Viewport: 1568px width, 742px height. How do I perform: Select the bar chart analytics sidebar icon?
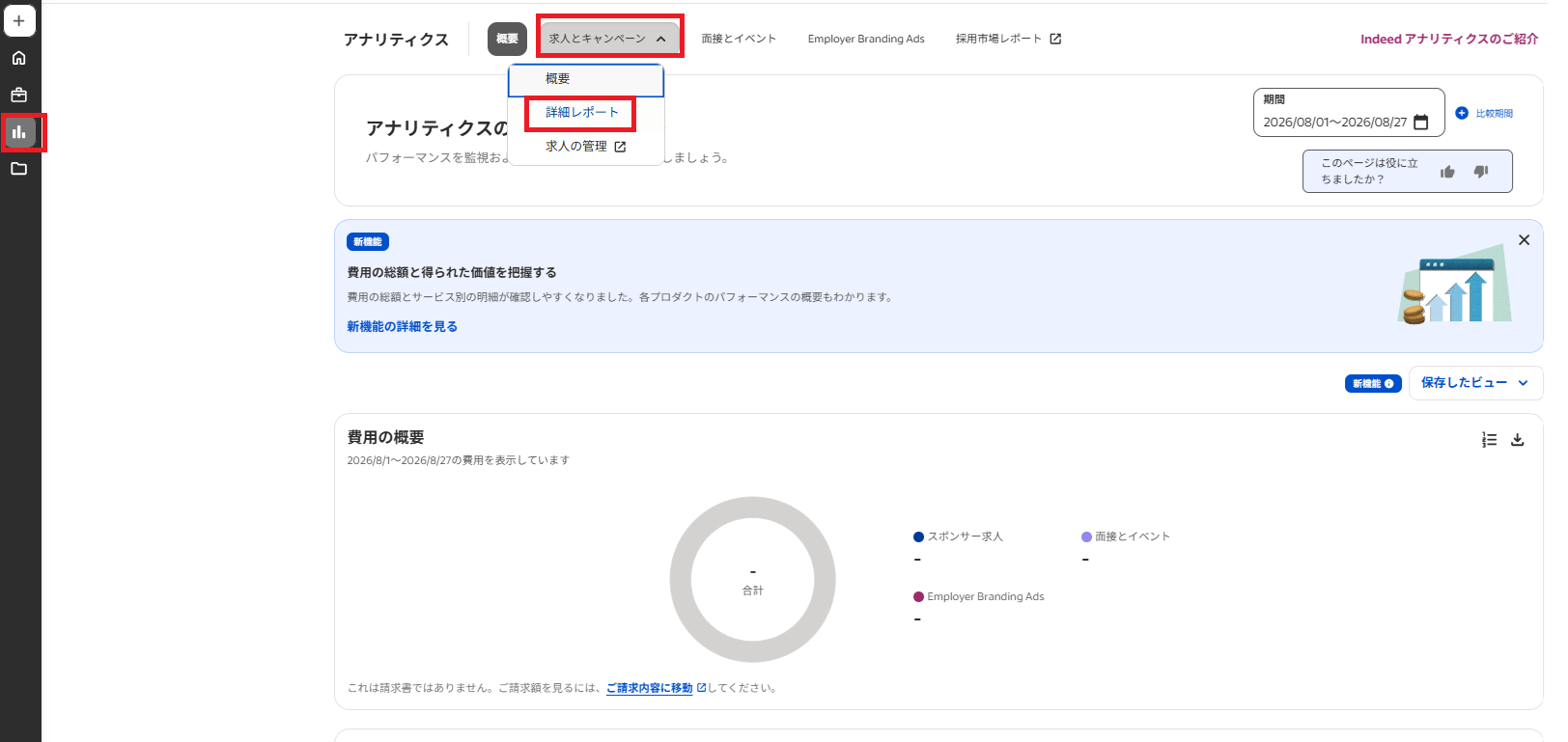(x=19, y=131)
